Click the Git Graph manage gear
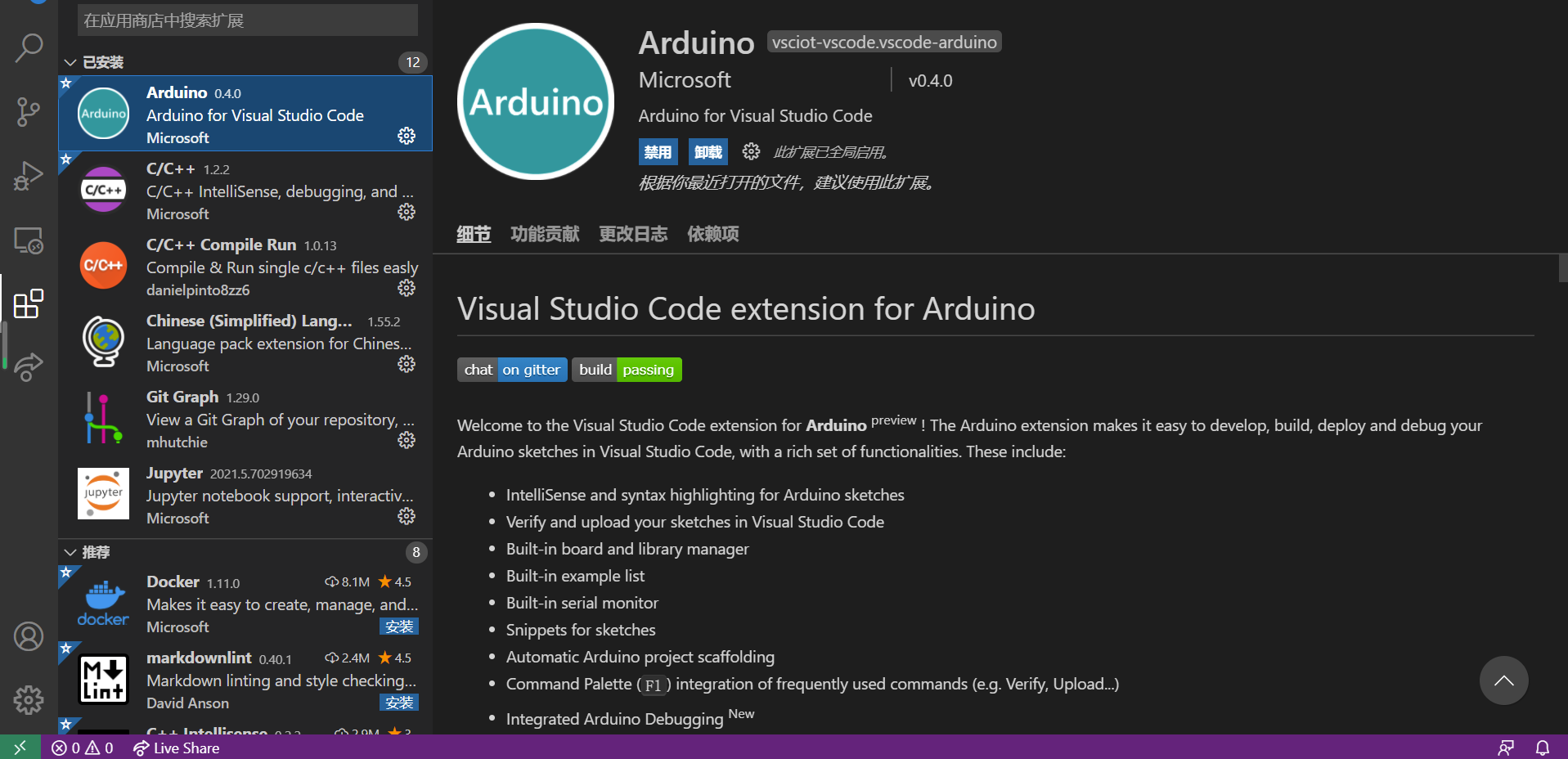Viewport: 1568px width, 759px height. click(x=407, y=440)
